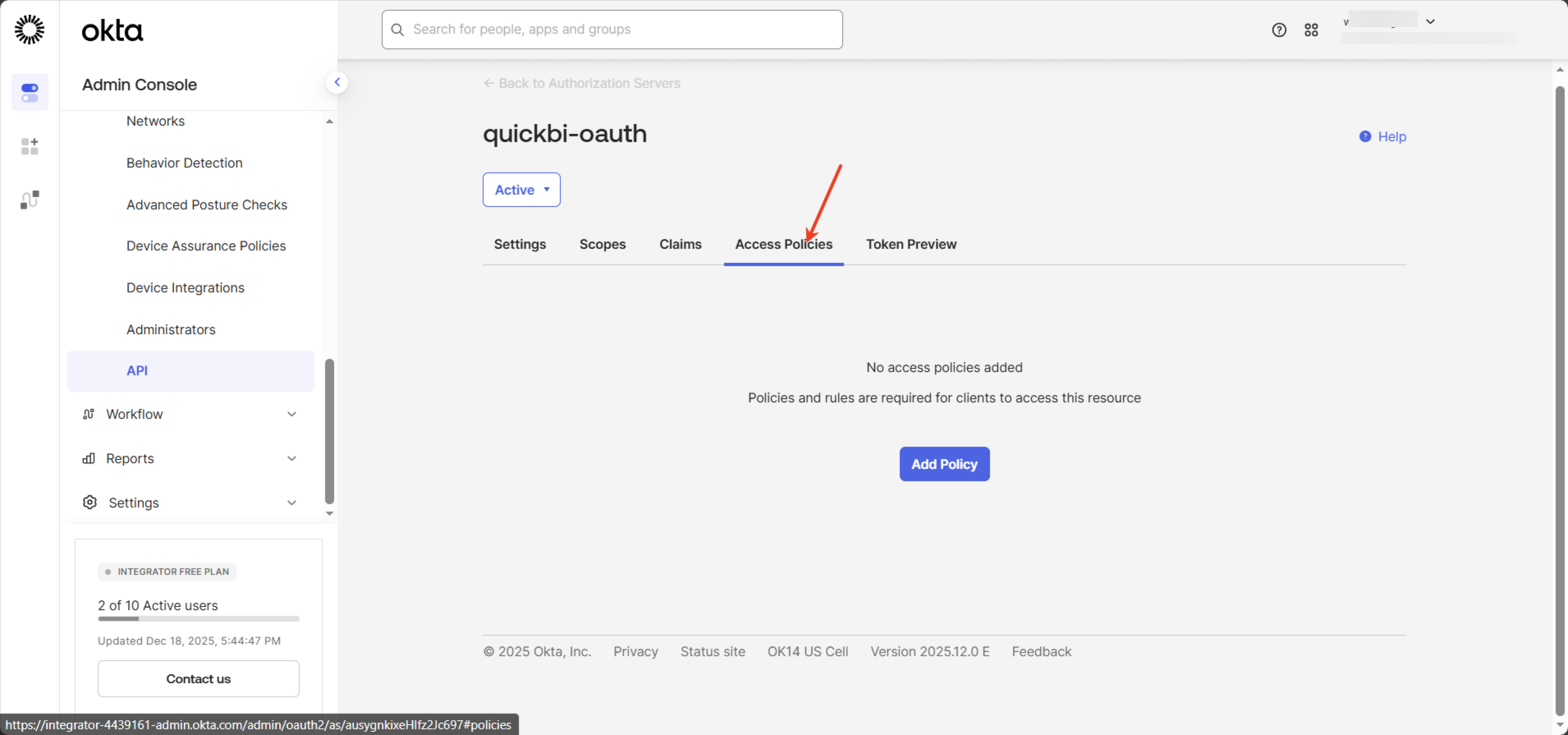Image resolution: width=1568 pixels, height=735 pixels.
Task: Open the user account dropdown arrow
Action: 1430,22
